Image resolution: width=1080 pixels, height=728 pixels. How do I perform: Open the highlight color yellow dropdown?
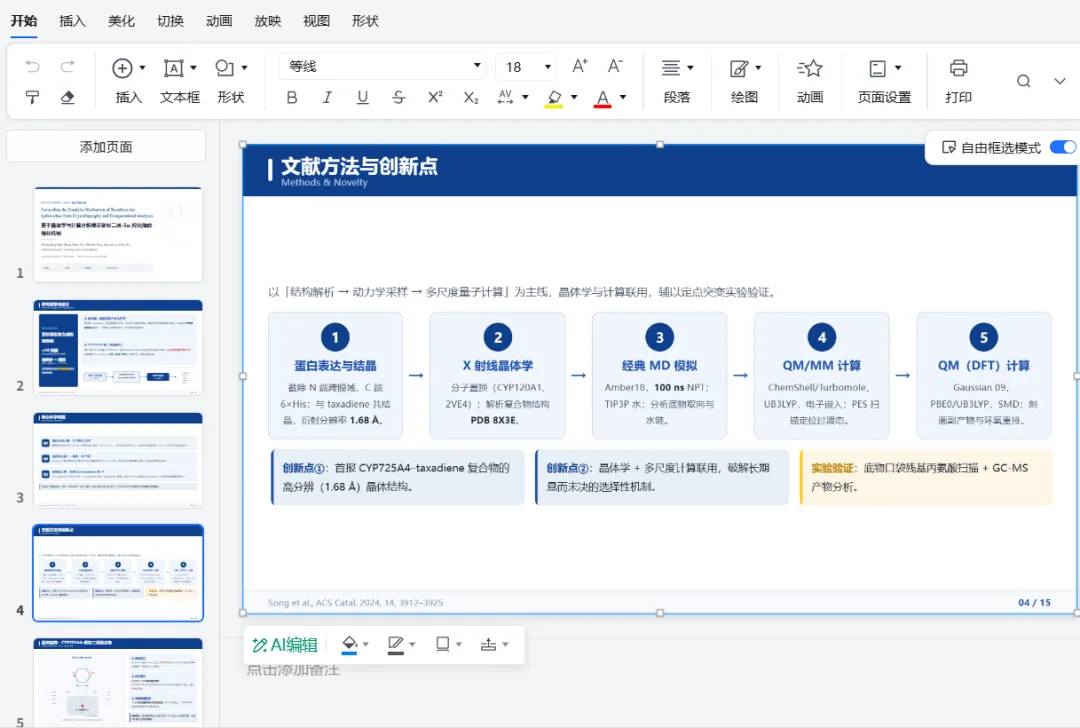[x=574, y=97]
